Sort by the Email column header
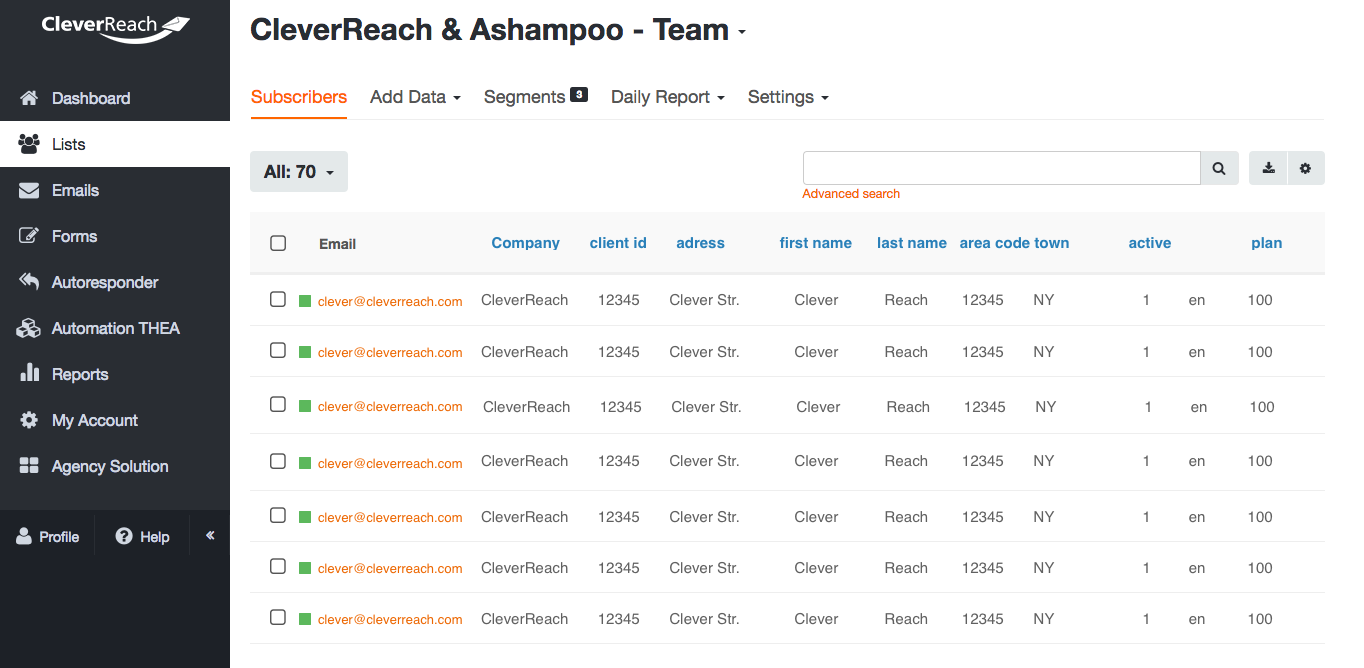The width and height of the screenshot is (1364, 668). (338, 244)
